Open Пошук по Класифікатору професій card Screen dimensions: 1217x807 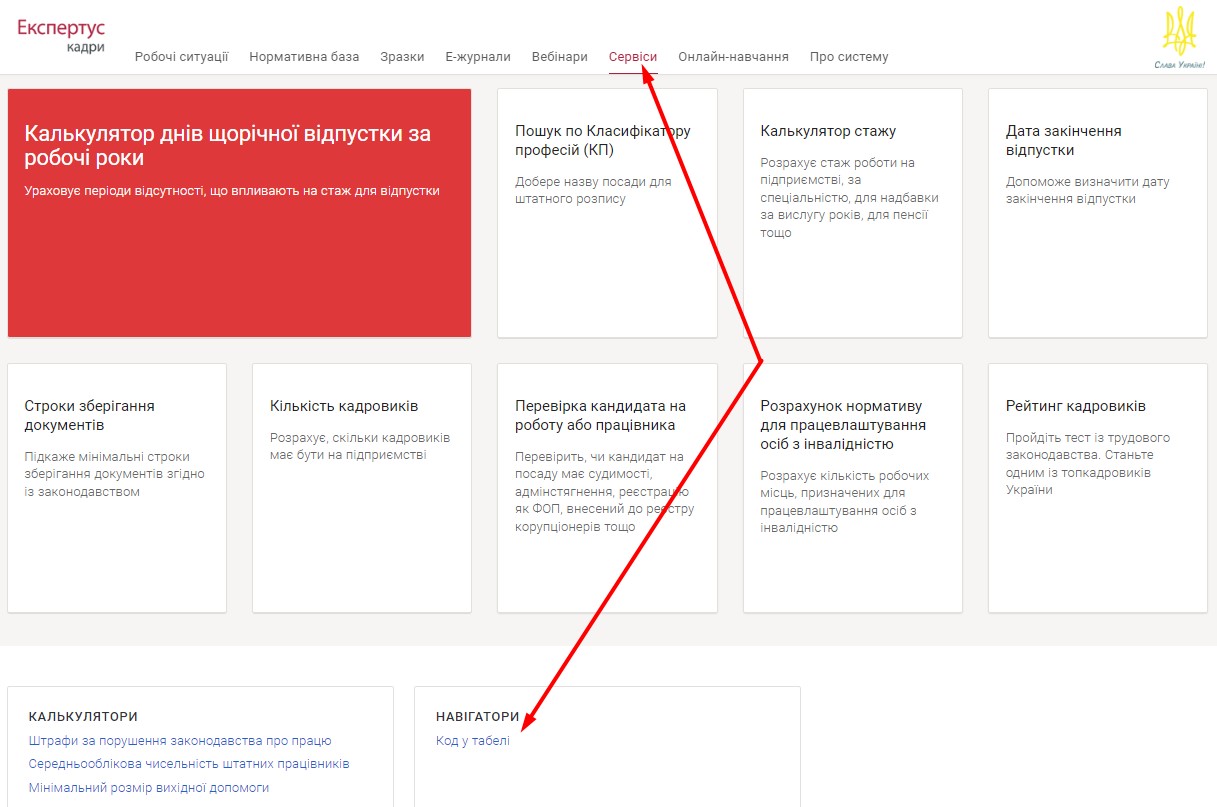coord(607,212)
